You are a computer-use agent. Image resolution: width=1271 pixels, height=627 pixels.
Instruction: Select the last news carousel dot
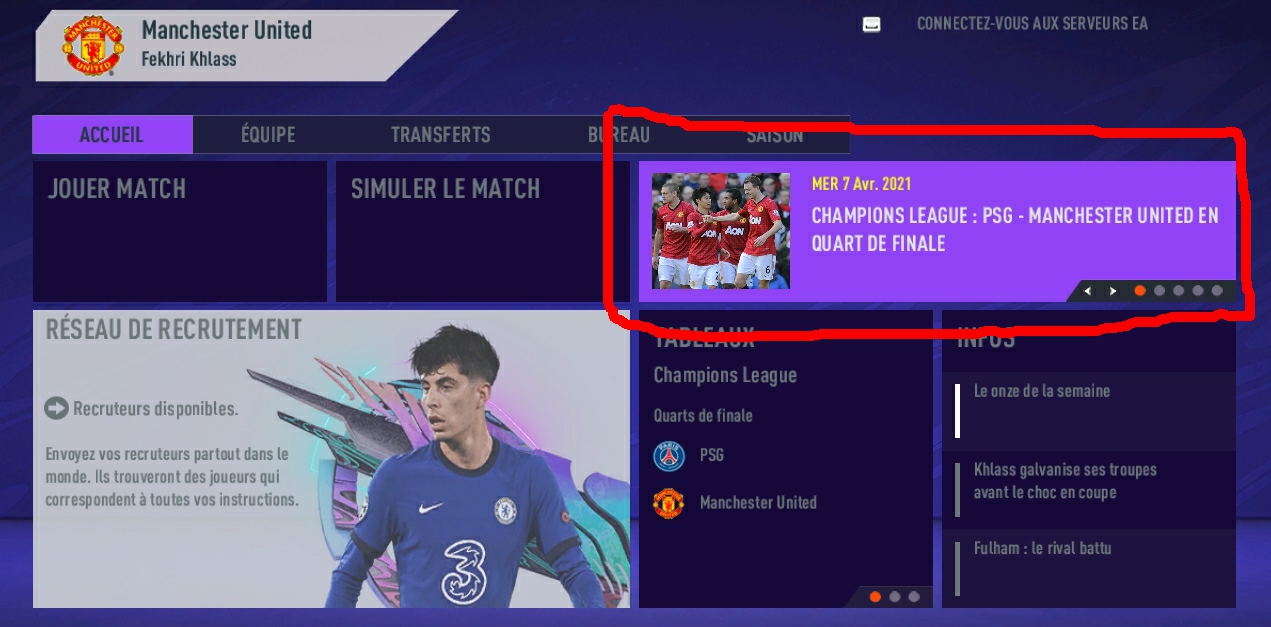click(1217, 291)
